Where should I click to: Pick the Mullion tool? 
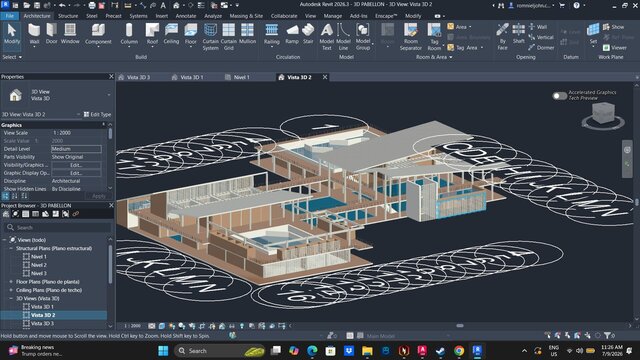tap(247, 34)
